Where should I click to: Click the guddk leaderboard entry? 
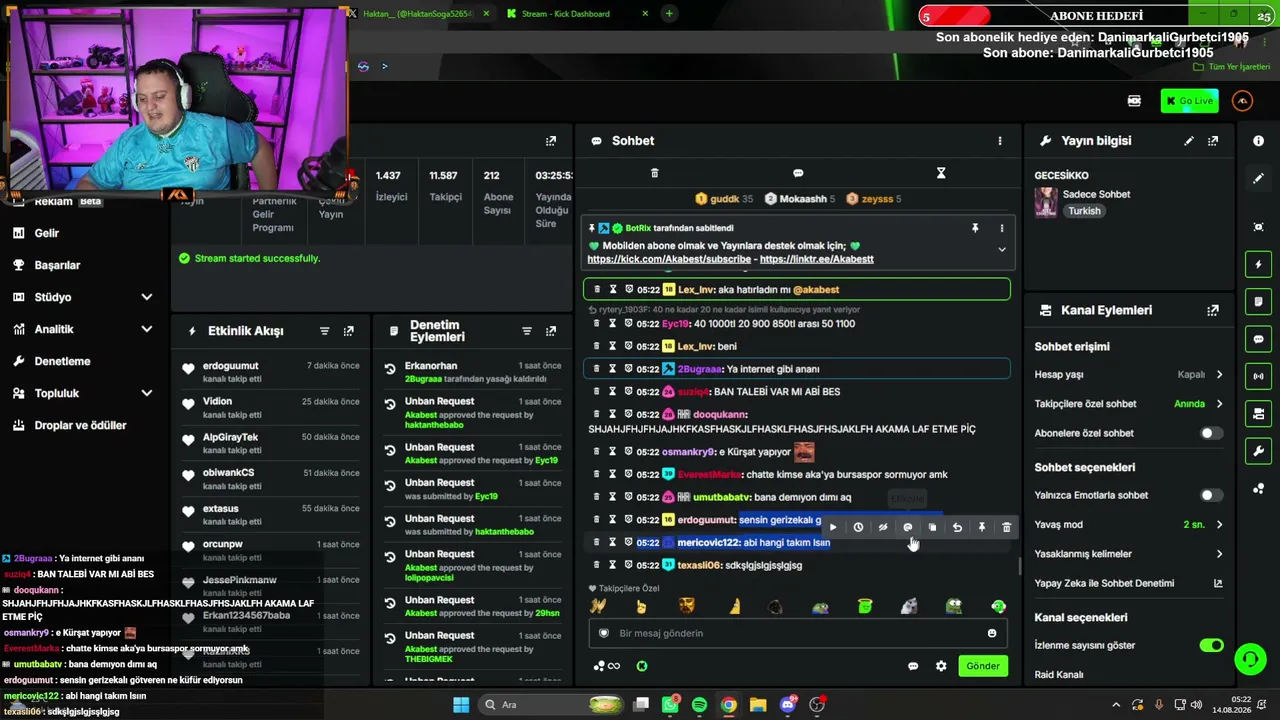pyautogui.click(x=725, y=199)
